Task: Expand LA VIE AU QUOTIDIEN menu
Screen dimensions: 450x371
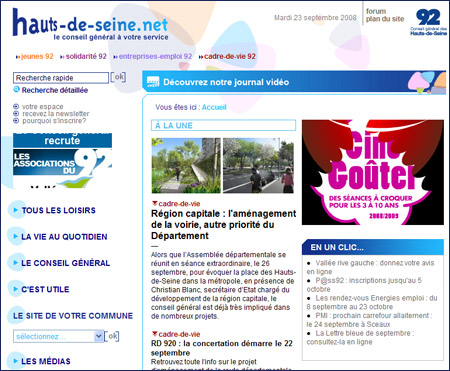Action: coord(64,237)
